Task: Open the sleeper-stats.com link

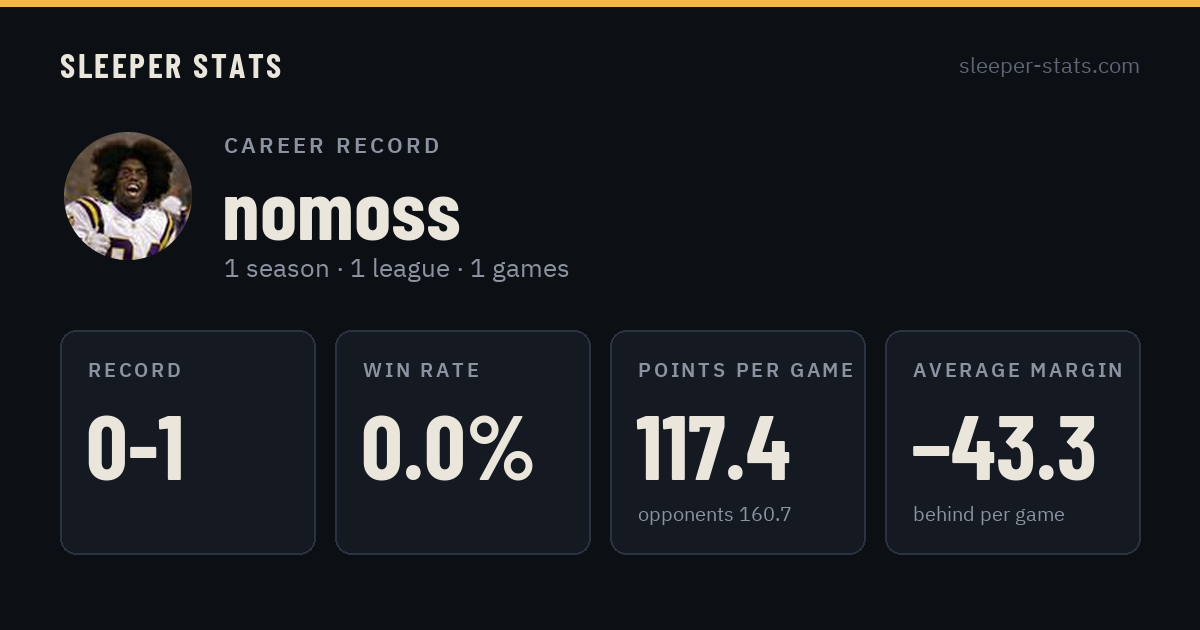Action: point(1049,66)
